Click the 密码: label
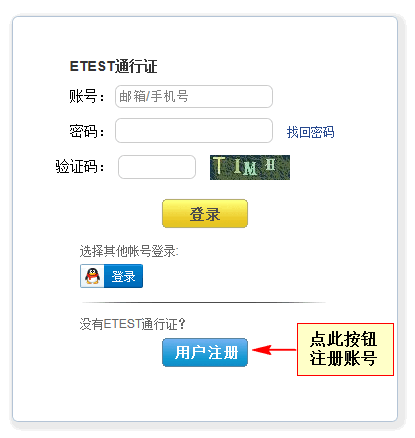 [x=87, y=131]
